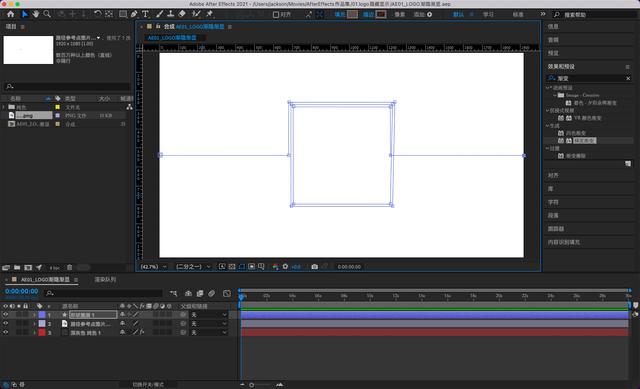Clear the effects search with X button
Image resolution: width=640 pixels, height=389 pixels.
click(x=628, y=78)
